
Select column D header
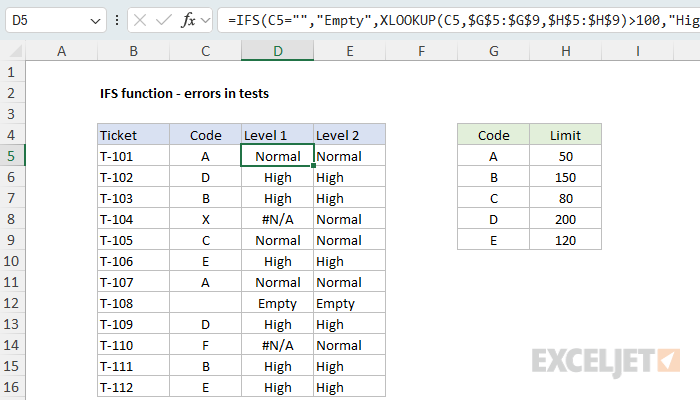tap(278, 51)
